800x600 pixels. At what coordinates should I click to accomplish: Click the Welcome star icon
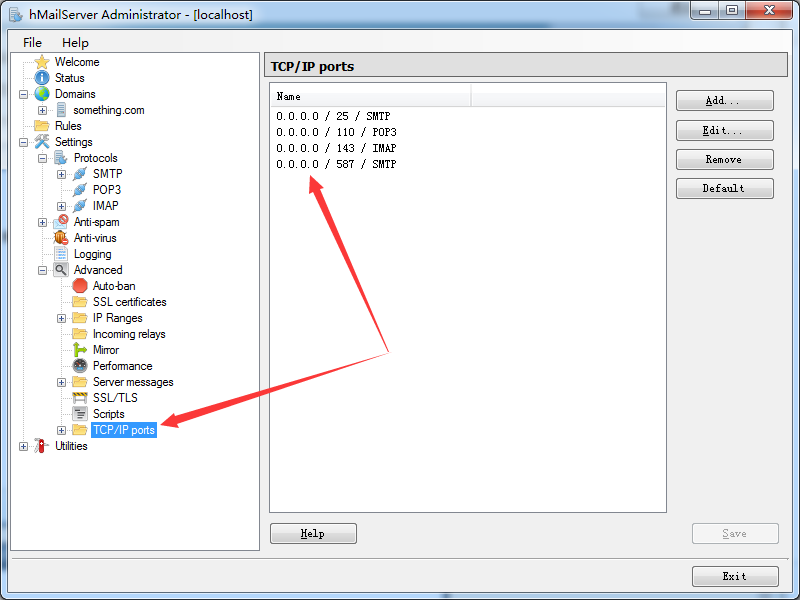(42, 62)
